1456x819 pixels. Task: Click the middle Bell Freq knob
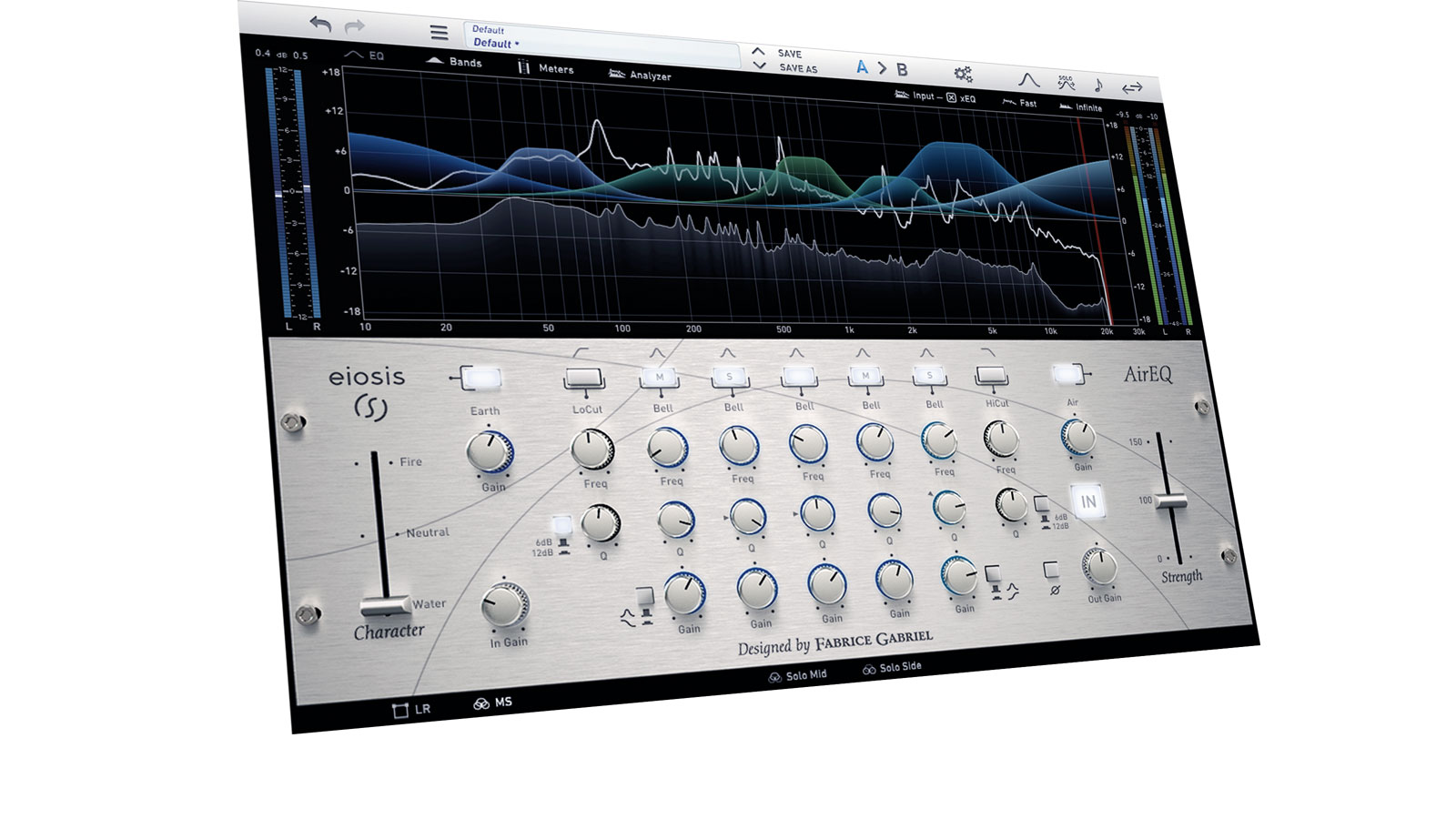click(x=808, y=444)
